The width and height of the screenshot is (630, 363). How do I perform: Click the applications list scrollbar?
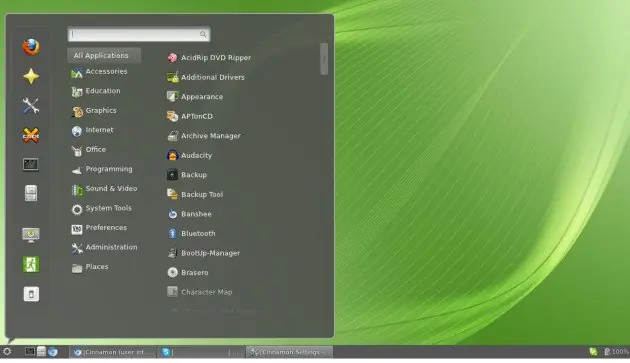point(324,59)
